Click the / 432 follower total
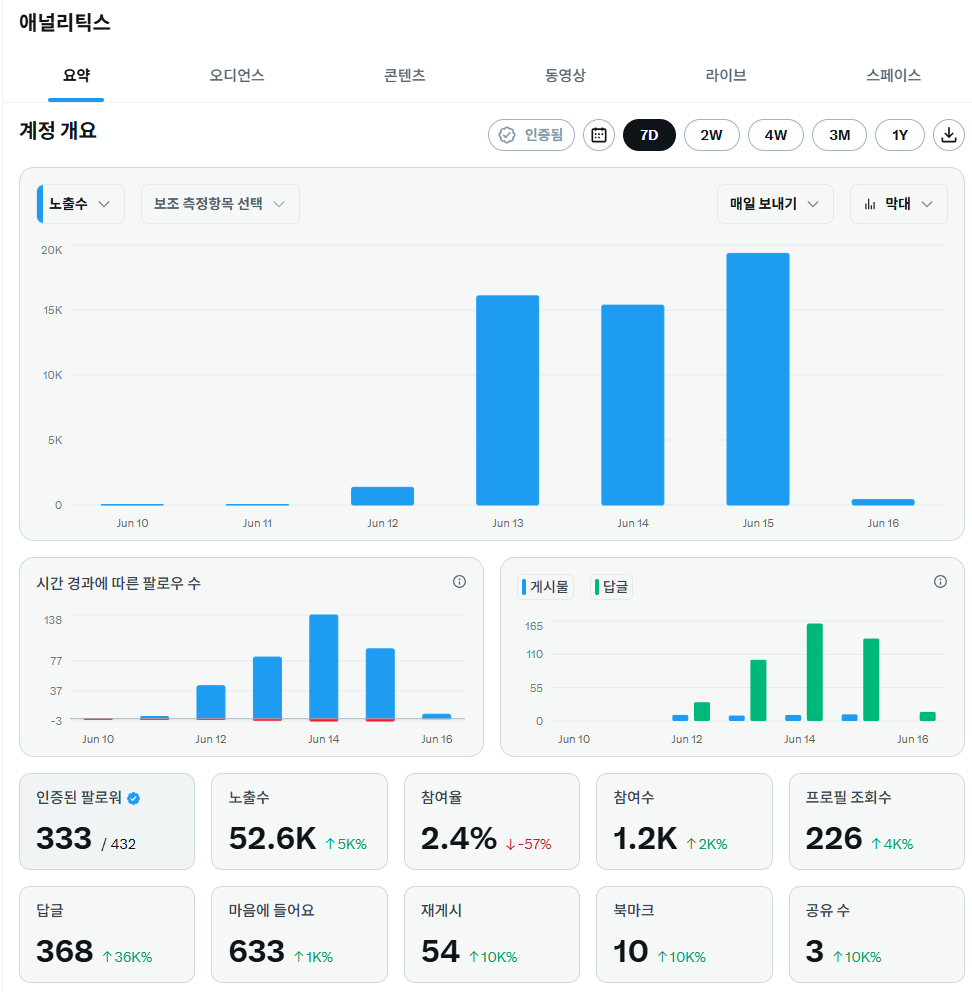Viewport: 972px width, 992px height. tap(118, 844)
